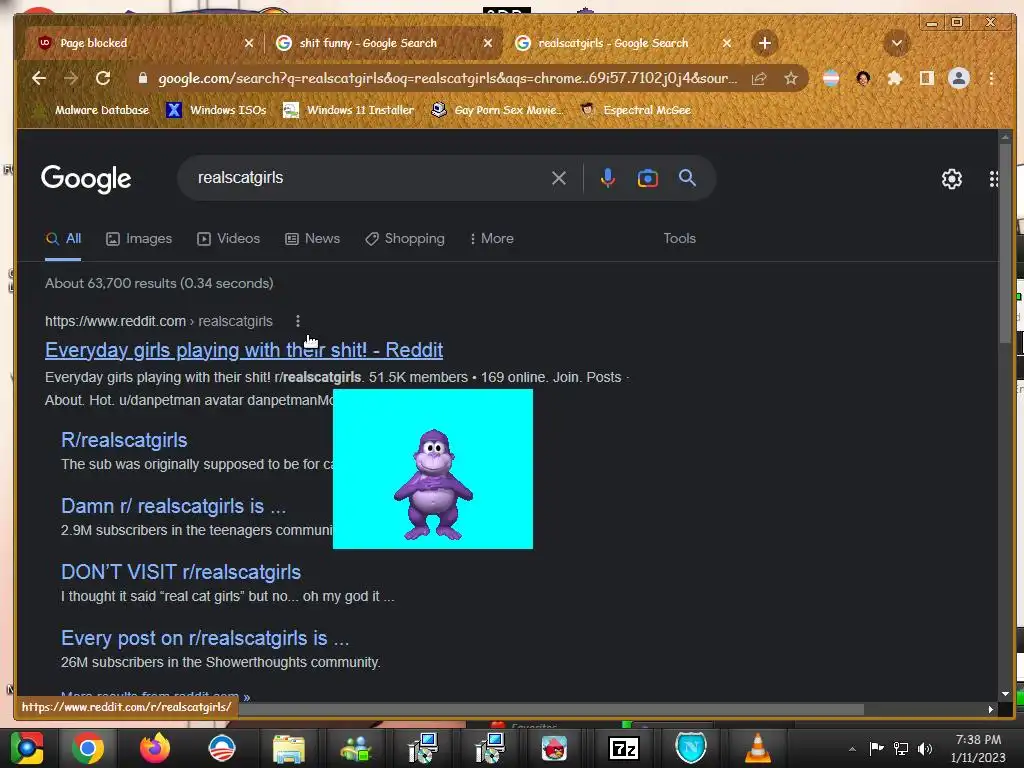Click the horizontal scrollbar at bottom
Image resolution: width=1024 pixels, height=768 pixels.
pos(552,709)
